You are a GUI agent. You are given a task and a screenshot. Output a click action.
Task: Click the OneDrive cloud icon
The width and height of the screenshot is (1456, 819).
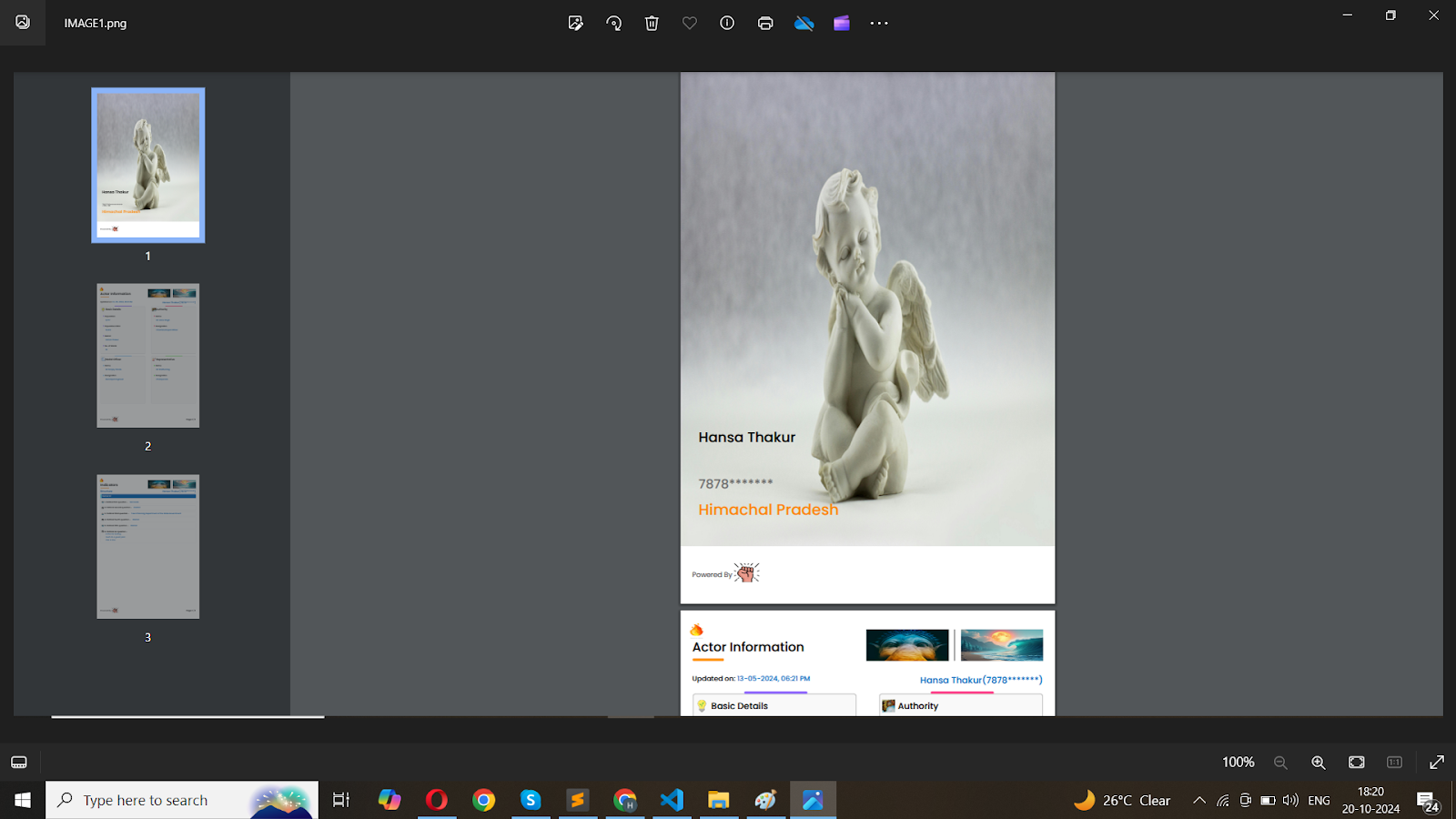804,24
